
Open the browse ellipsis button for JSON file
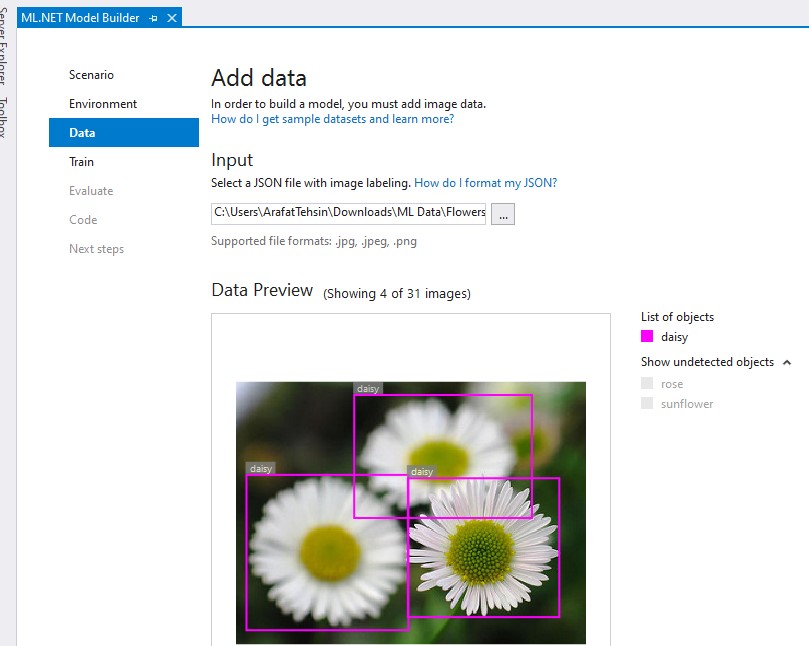(x=503, y=213)
